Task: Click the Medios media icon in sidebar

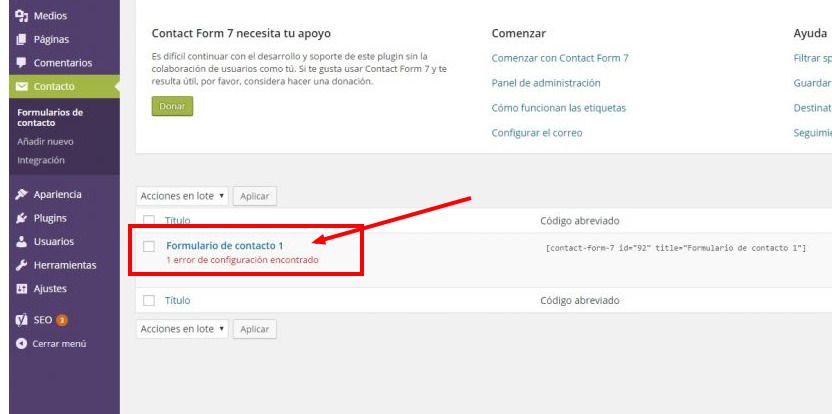Action: (21, 16)
